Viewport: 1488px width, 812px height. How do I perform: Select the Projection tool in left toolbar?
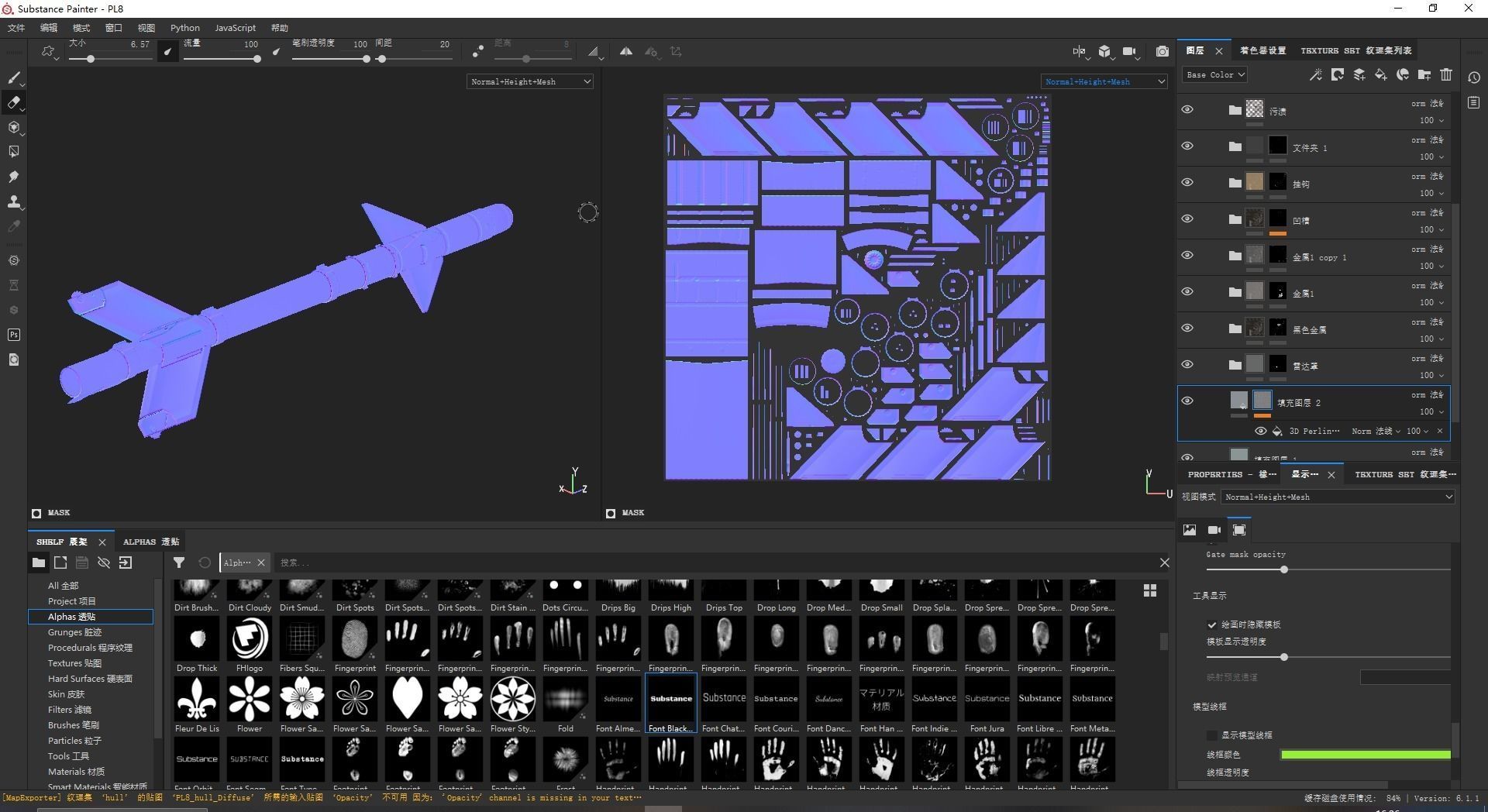[x=14, y=127]
